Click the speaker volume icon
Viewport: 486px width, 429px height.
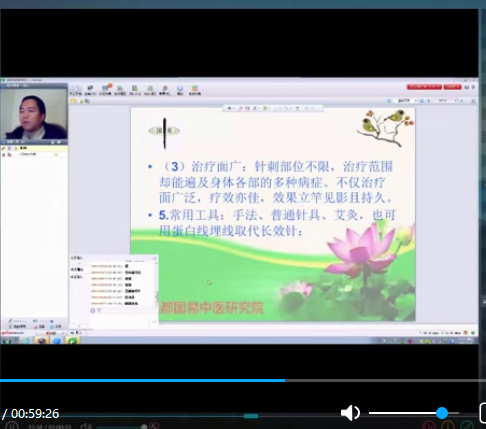(x=350, y=413)
